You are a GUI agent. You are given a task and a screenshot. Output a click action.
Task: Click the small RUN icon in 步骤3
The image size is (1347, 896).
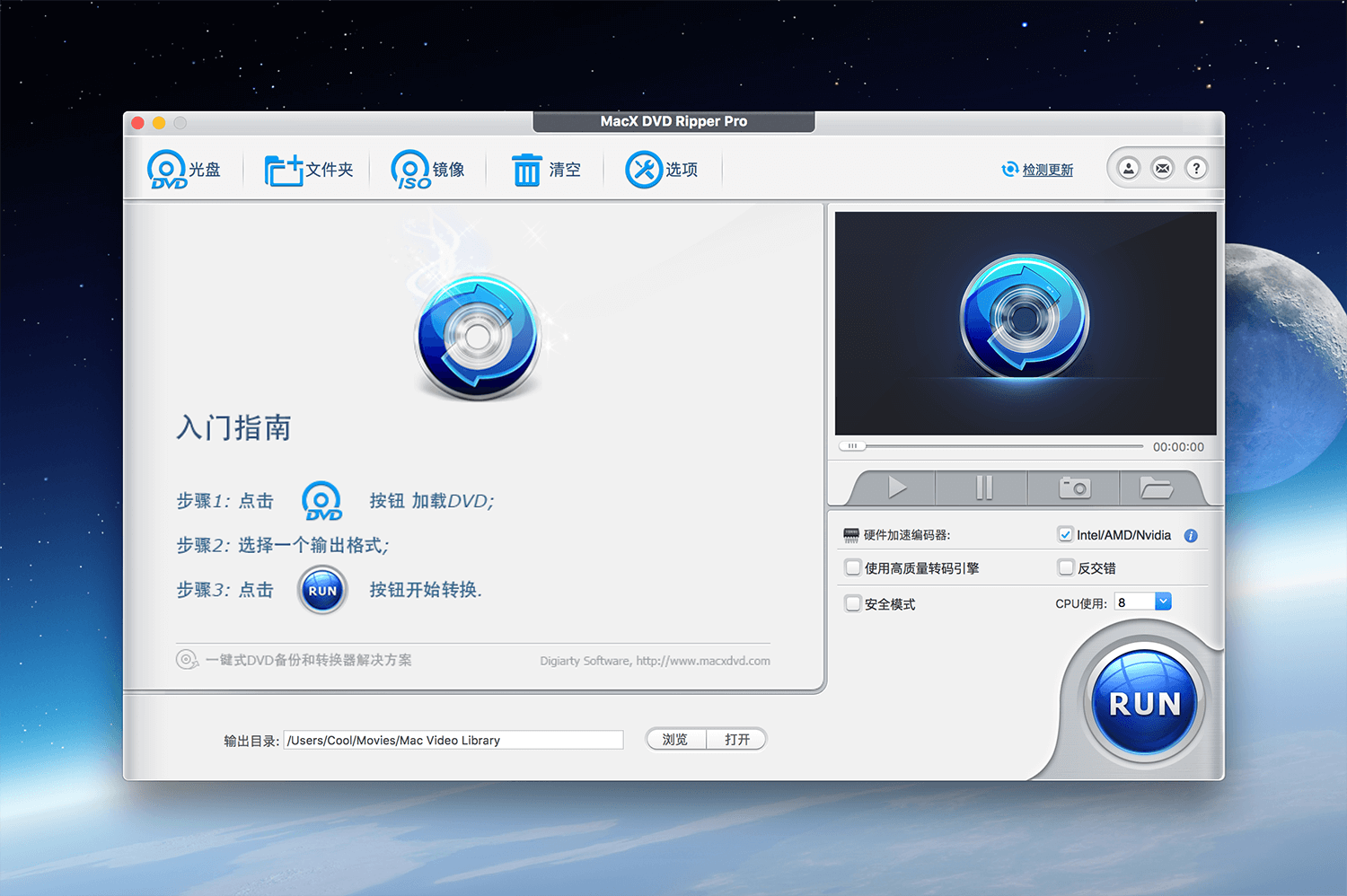point(322,591)
